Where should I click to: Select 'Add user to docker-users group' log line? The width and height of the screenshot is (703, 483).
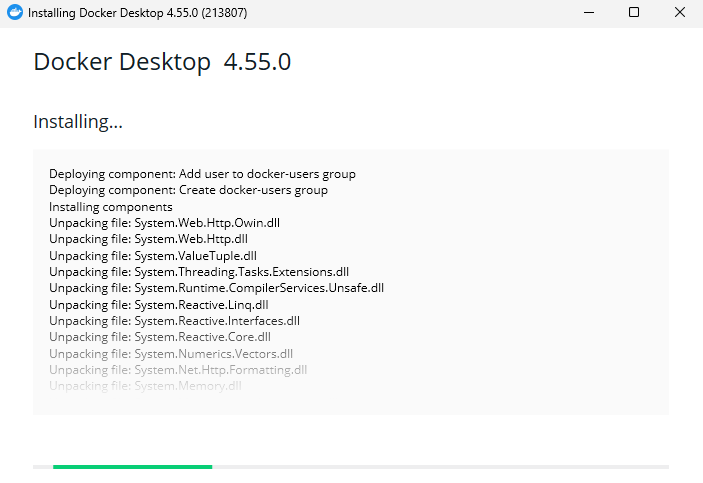pyautogui.click(x=202, y=174)
